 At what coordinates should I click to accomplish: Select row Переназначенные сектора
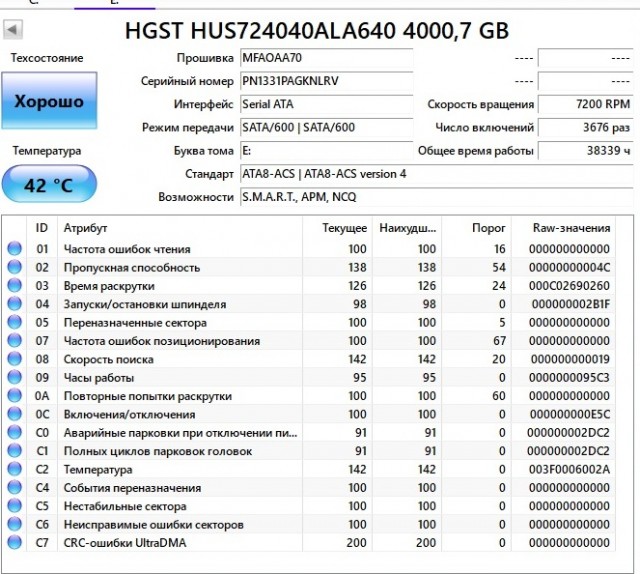309,322
